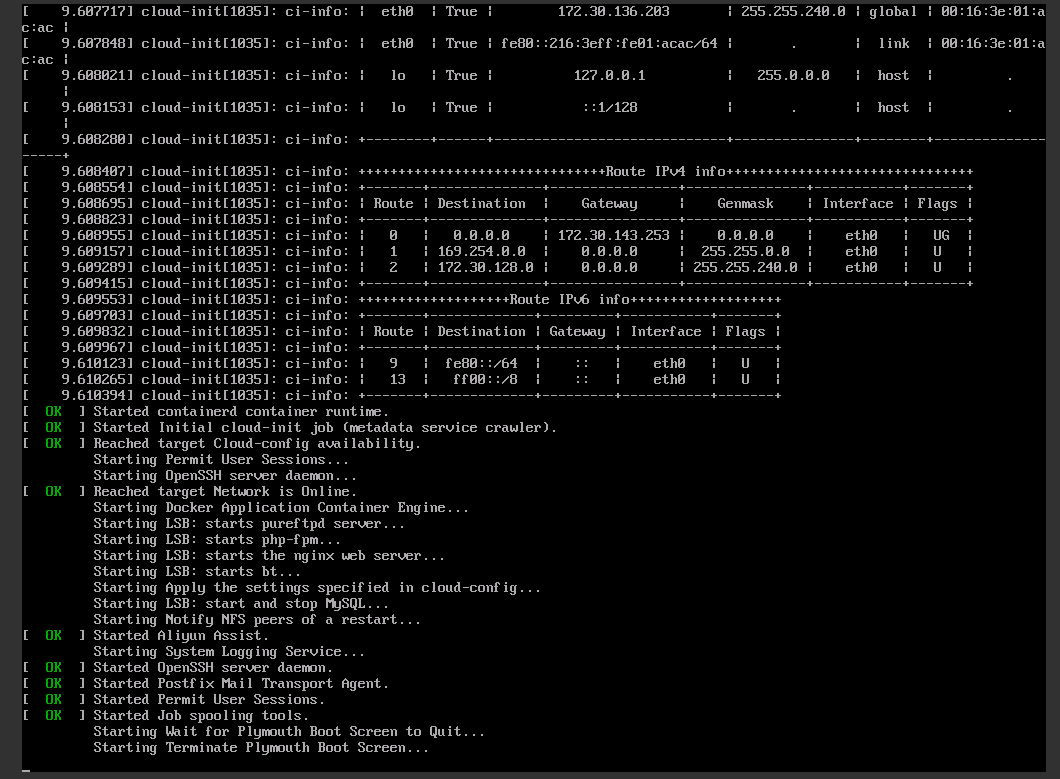Select the Route IPv4 info heading
Screen dimensions: 1060x779
point(665,171)
